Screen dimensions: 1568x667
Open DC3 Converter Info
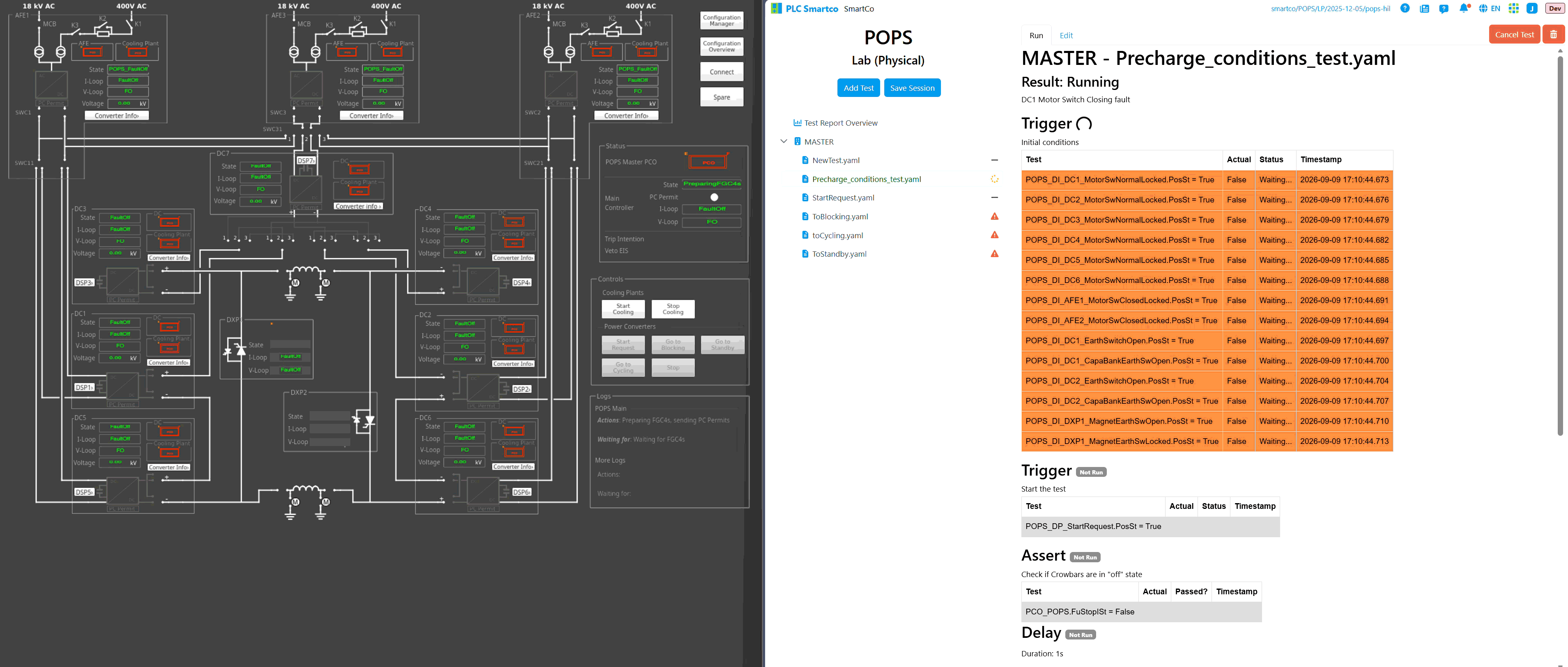click(x=169, y=258)
